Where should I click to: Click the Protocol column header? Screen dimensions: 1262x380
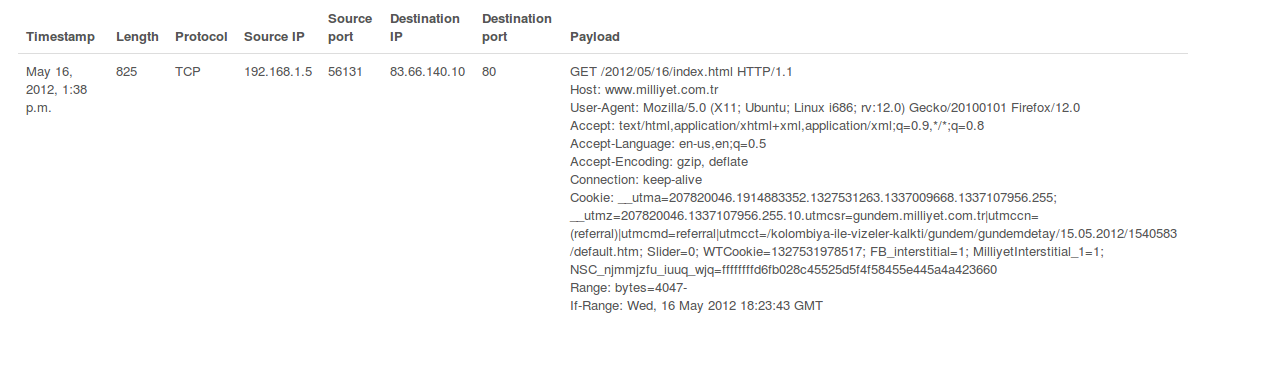click(201, 37)
